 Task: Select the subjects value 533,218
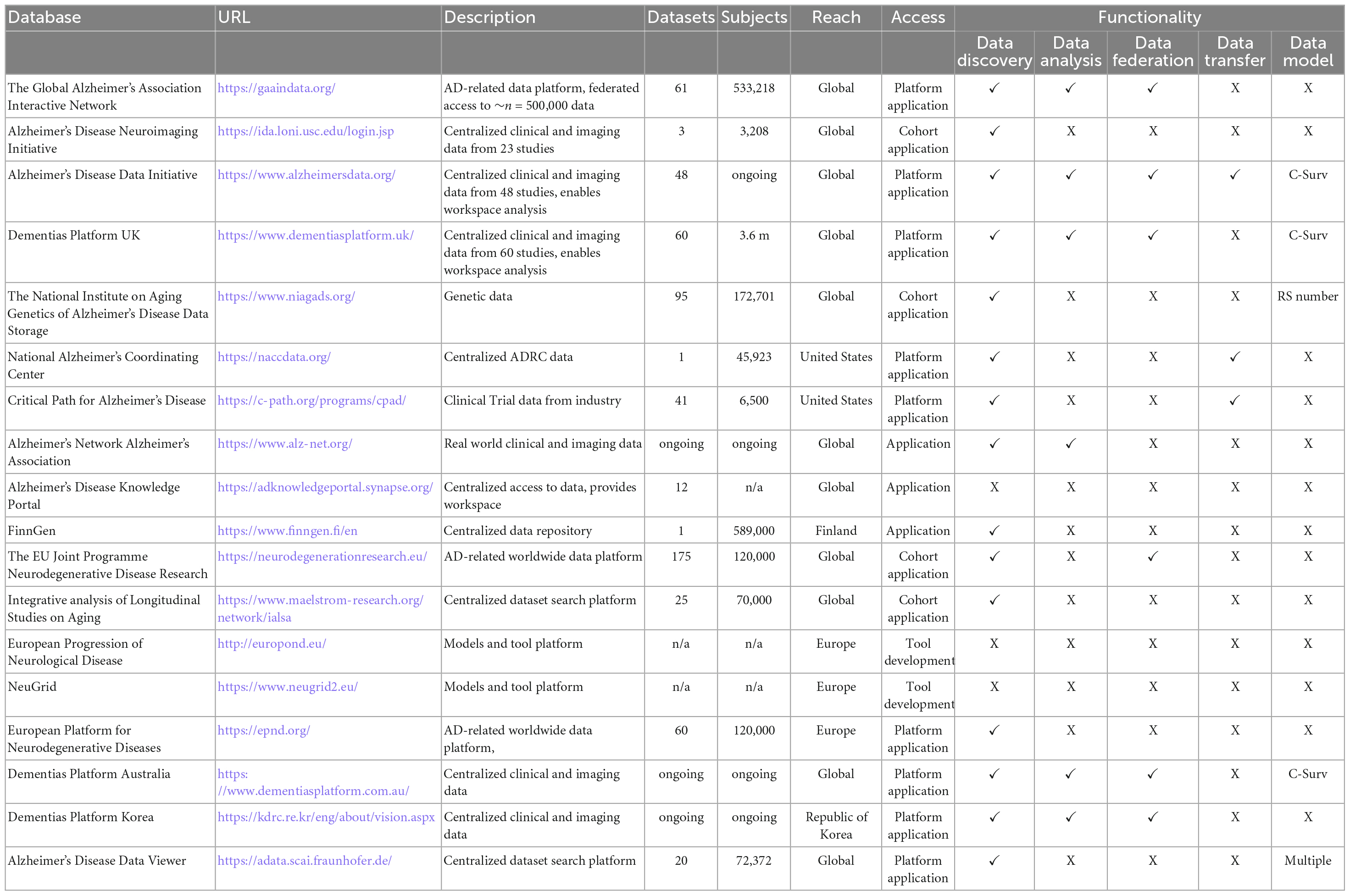coord(754,88)
